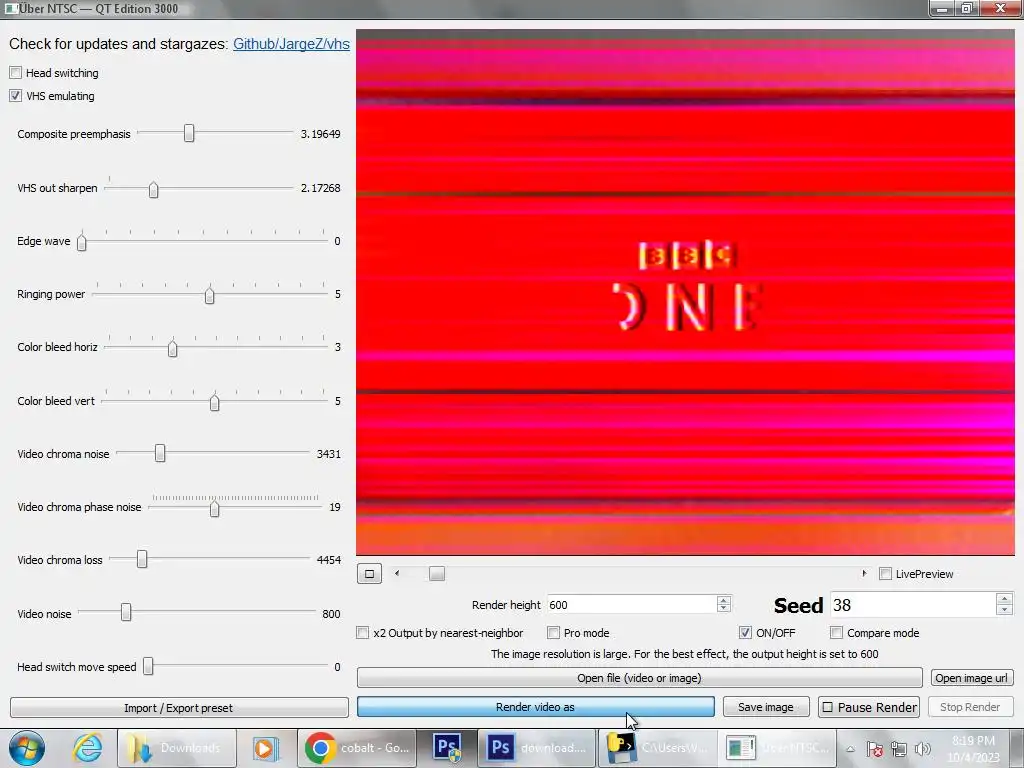
Task: Enable x2 Output by nearest-neighbor
Action: 362,633
